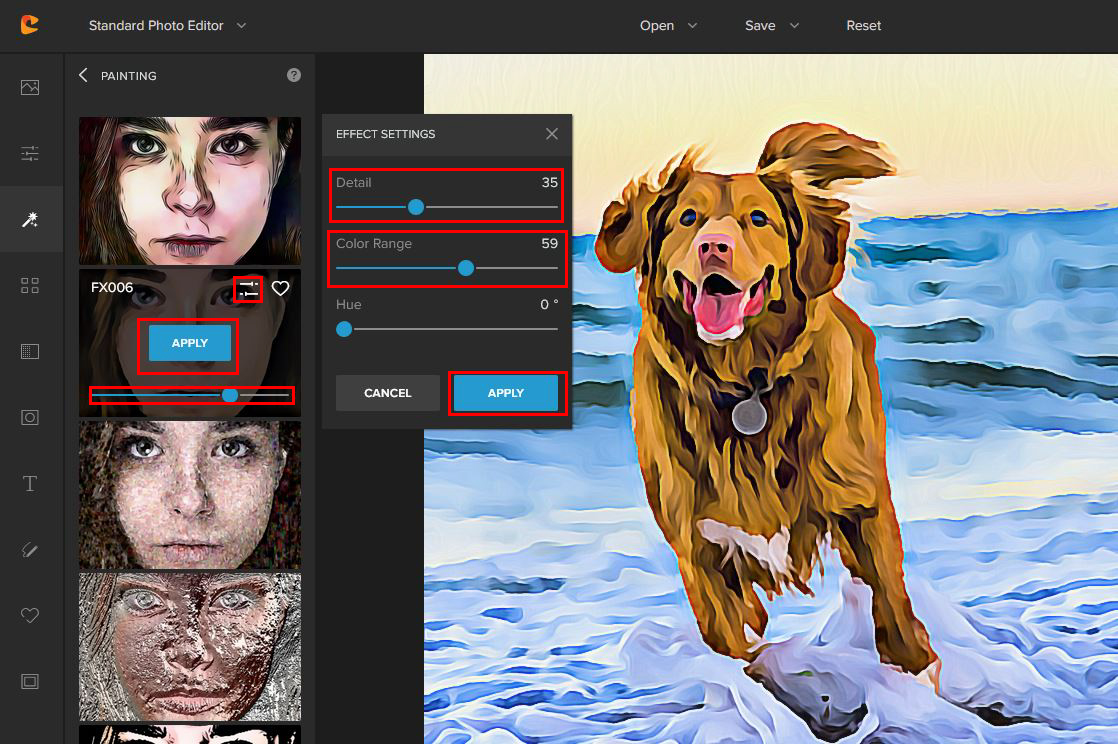Open the grid elements sidebar icon
The image size is (1118, 744).
pos(30,285)
